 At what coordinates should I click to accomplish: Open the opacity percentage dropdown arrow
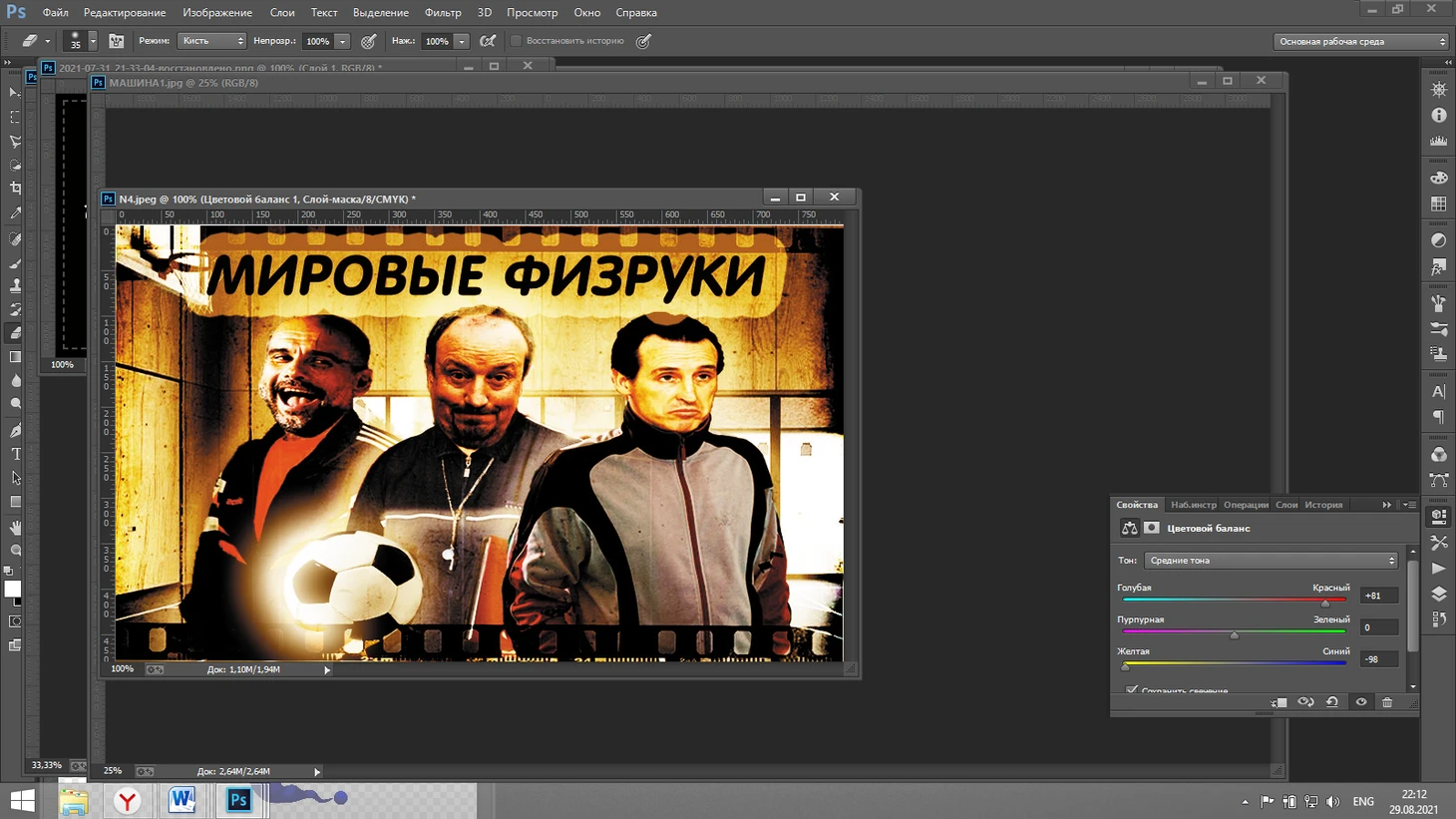tap(342, 41)
